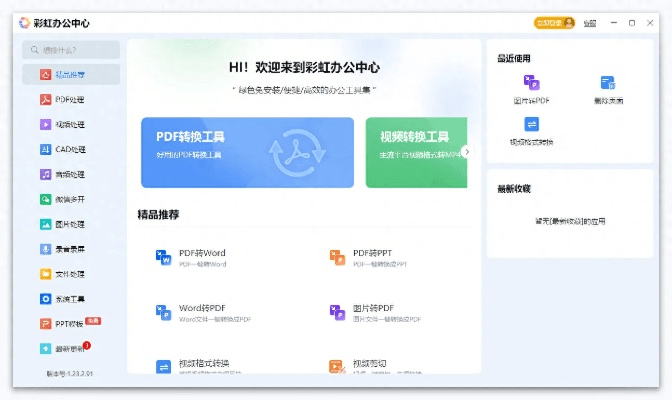Click the 最近使用 panel heading
Viewport: 672px width, 400px height.
click(x=513, y=58)
